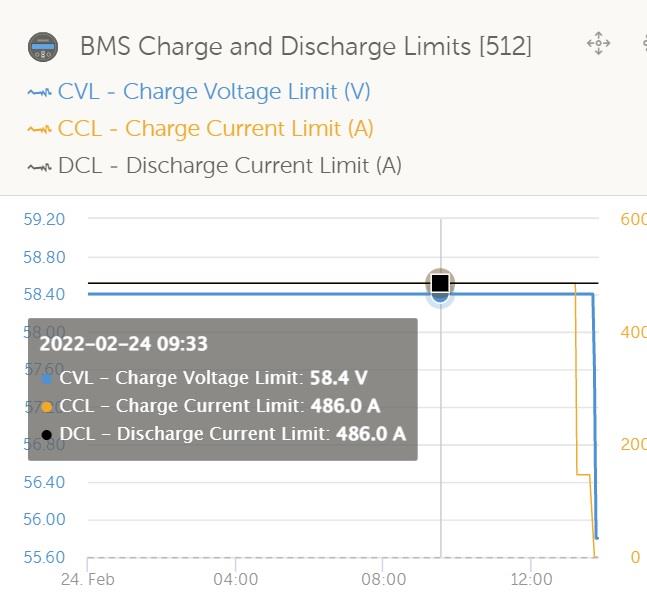This screenshot has height=608, width=647.
Task: Toggle CVL - Charge Voltage Limit series
Action: pyautogui.click(x=214, y=92)
